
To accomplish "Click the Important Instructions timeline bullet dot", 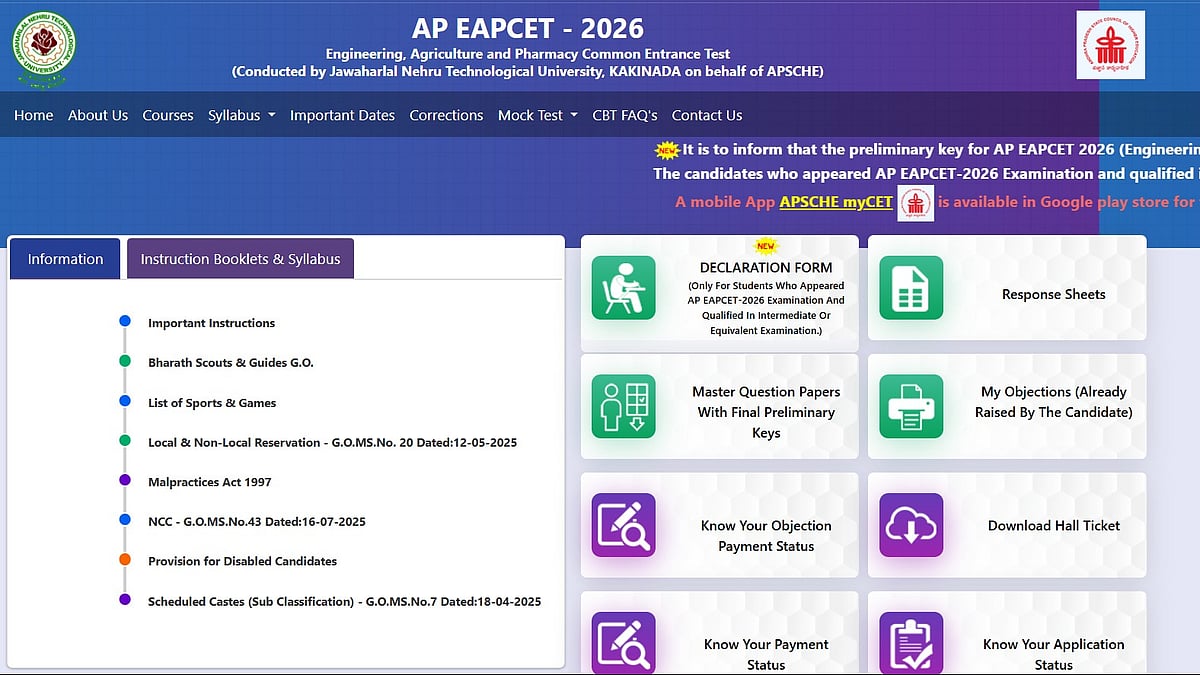I will [125, 322].
